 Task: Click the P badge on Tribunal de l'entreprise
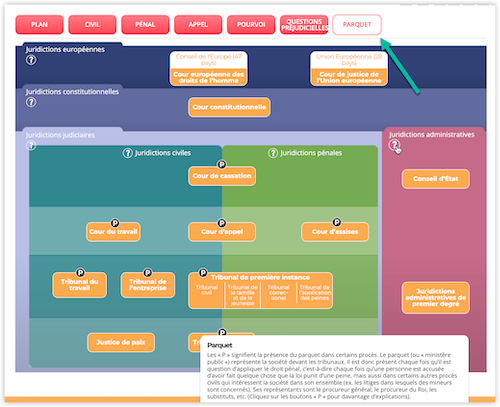148,272
